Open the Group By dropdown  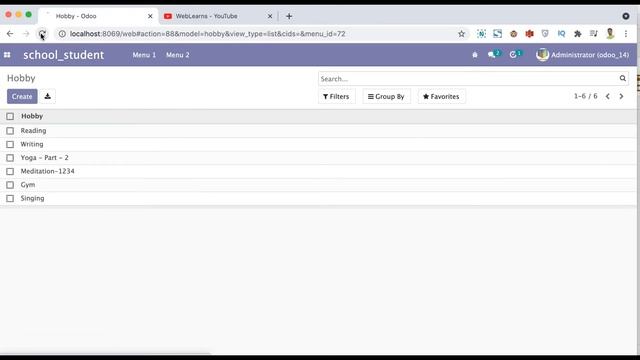[x=386, y=96]
